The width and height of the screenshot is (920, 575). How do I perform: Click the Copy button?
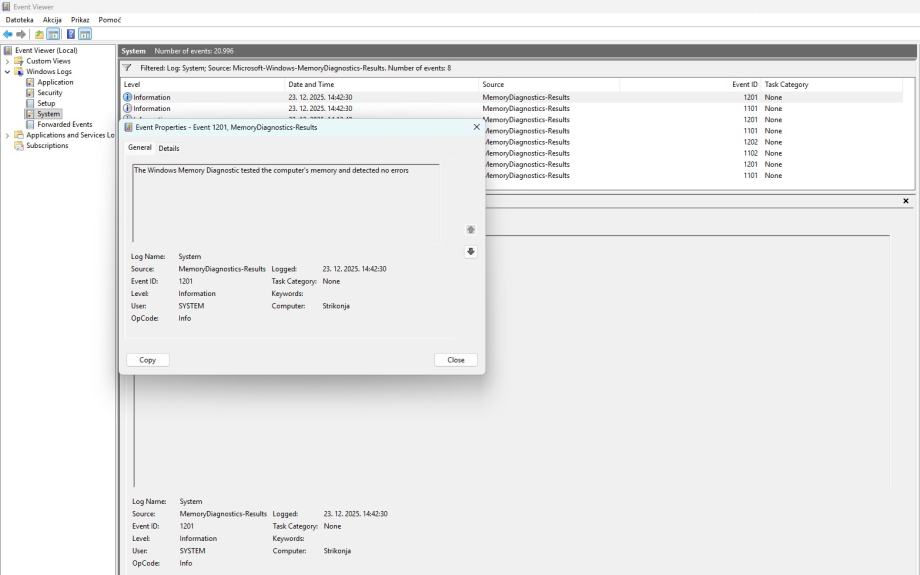click(x=147, y=360)
